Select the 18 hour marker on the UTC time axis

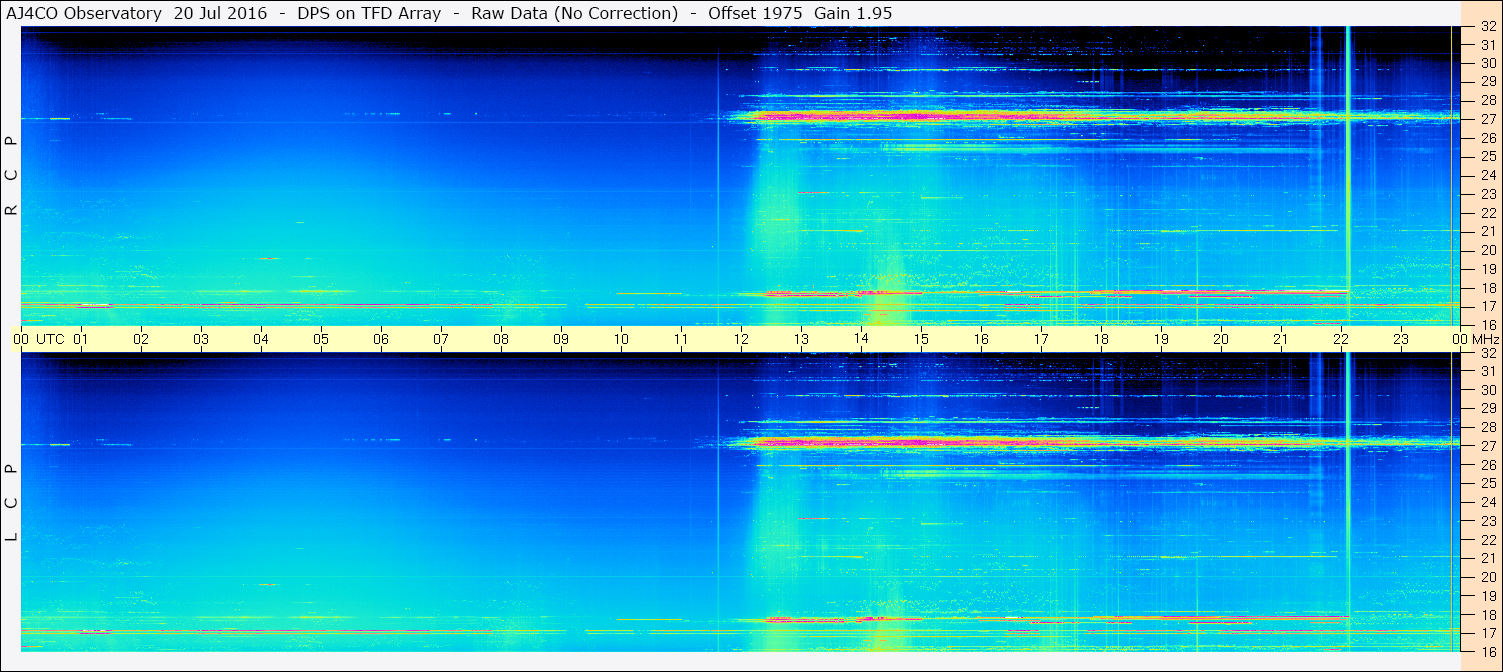(x=1101, y=339)
